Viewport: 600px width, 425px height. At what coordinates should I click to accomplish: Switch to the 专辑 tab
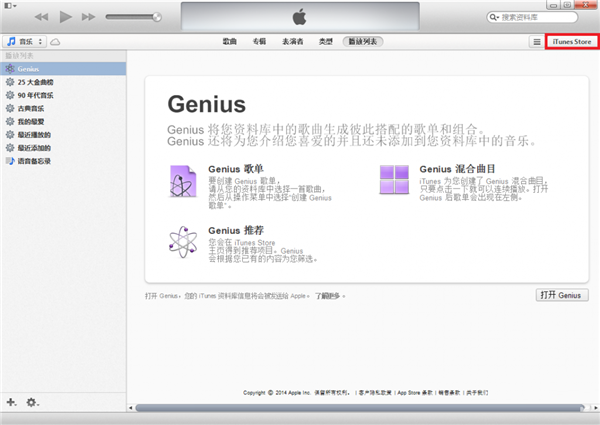pos(259,42)
